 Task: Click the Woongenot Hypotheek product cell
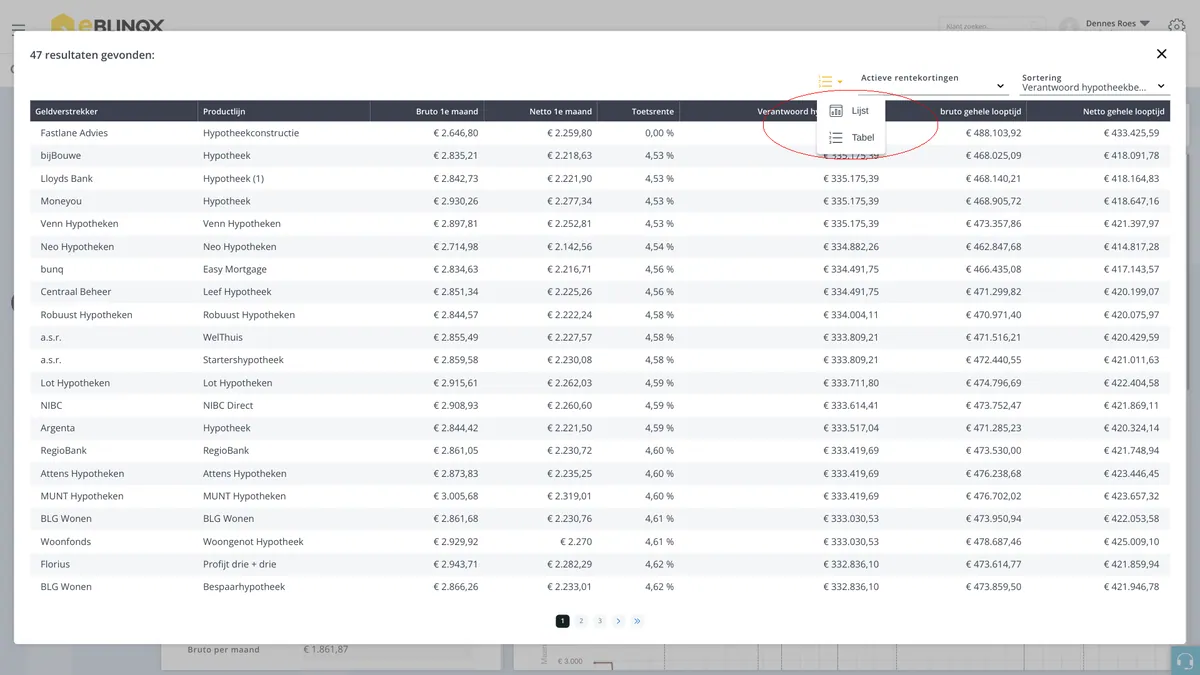coord(253,542)
